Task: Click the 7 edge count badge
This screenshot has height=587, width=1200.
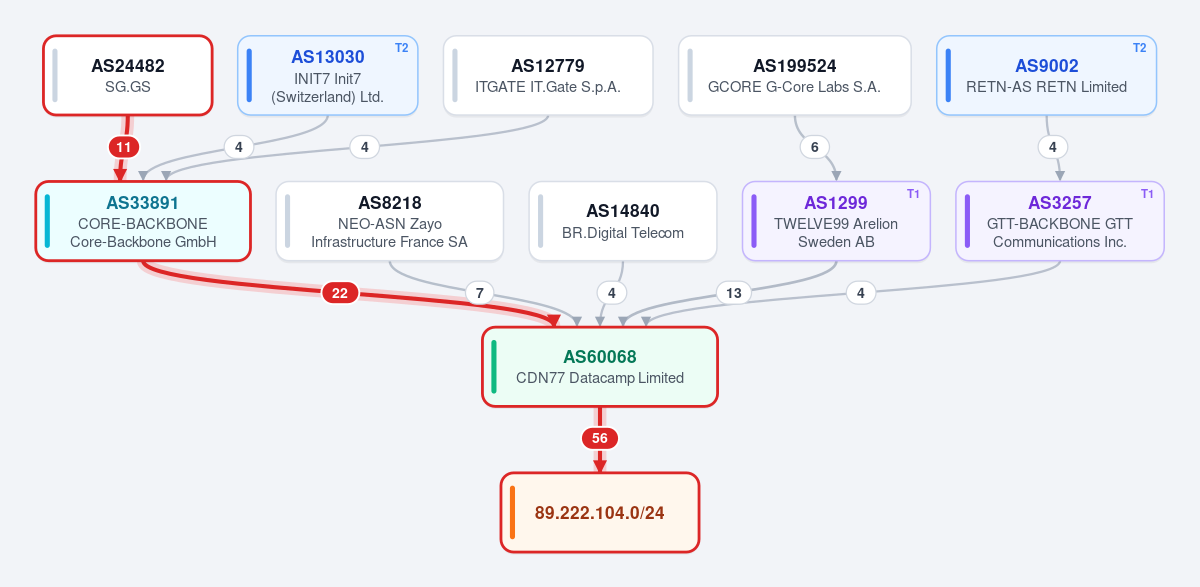Action: coord(480,293)
